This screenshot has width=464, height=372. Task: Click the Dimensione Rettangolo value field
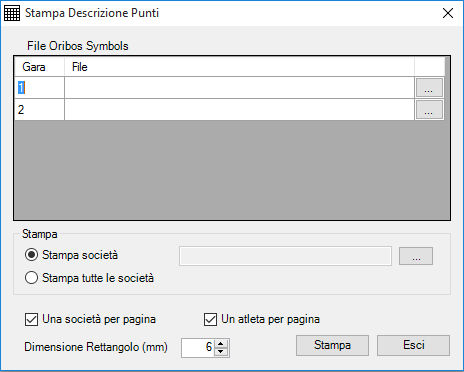tap(198, 348)
